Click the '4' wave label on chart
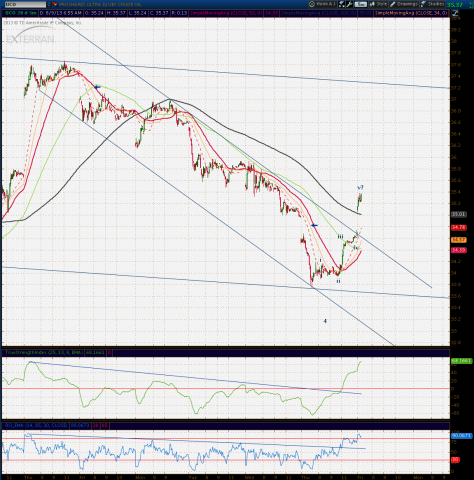This screenshot has height=480, width=474. pyautogui.click(x=325, y=321)
